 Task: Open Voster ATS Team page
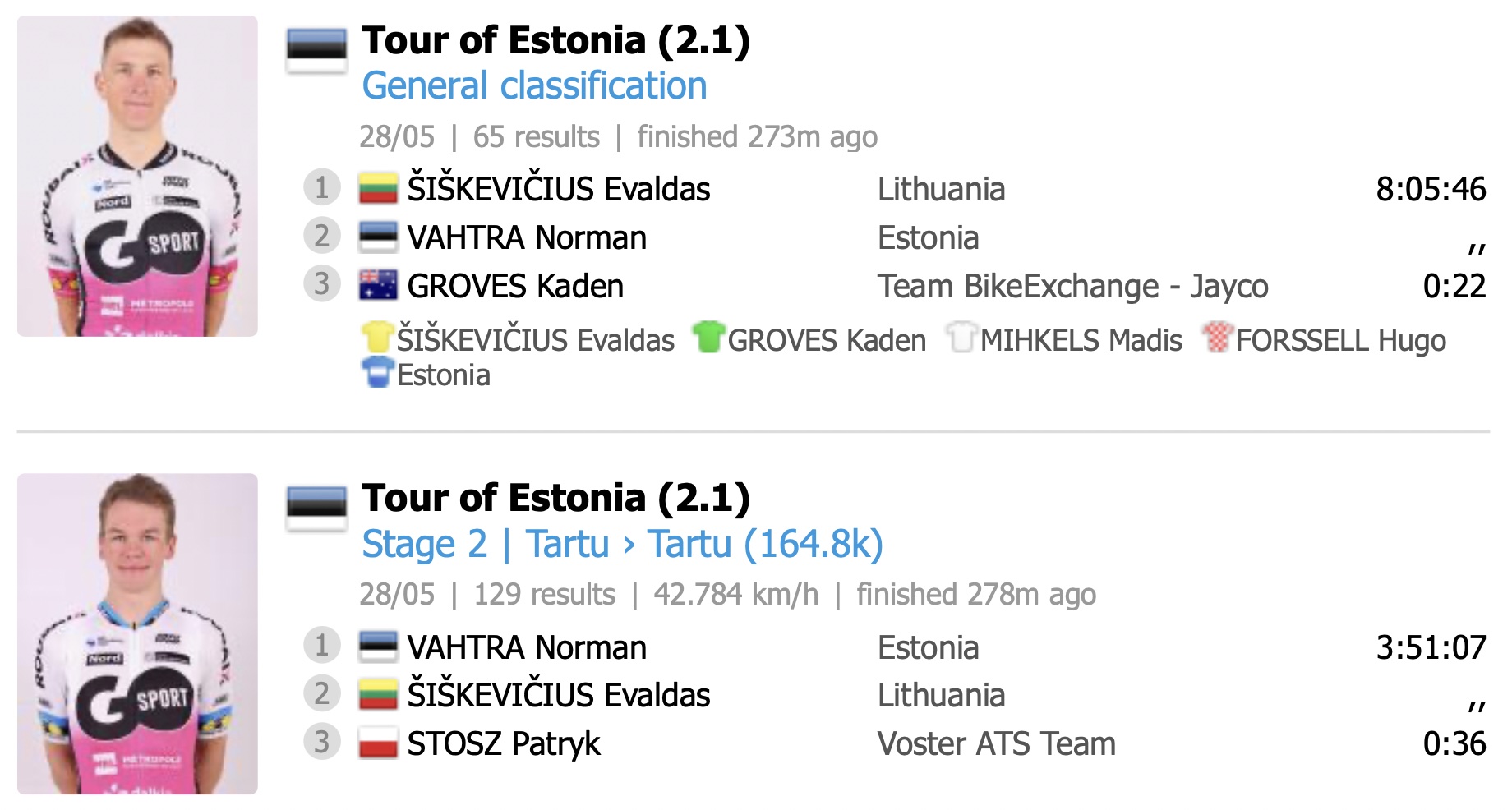(x=997, y=744)
